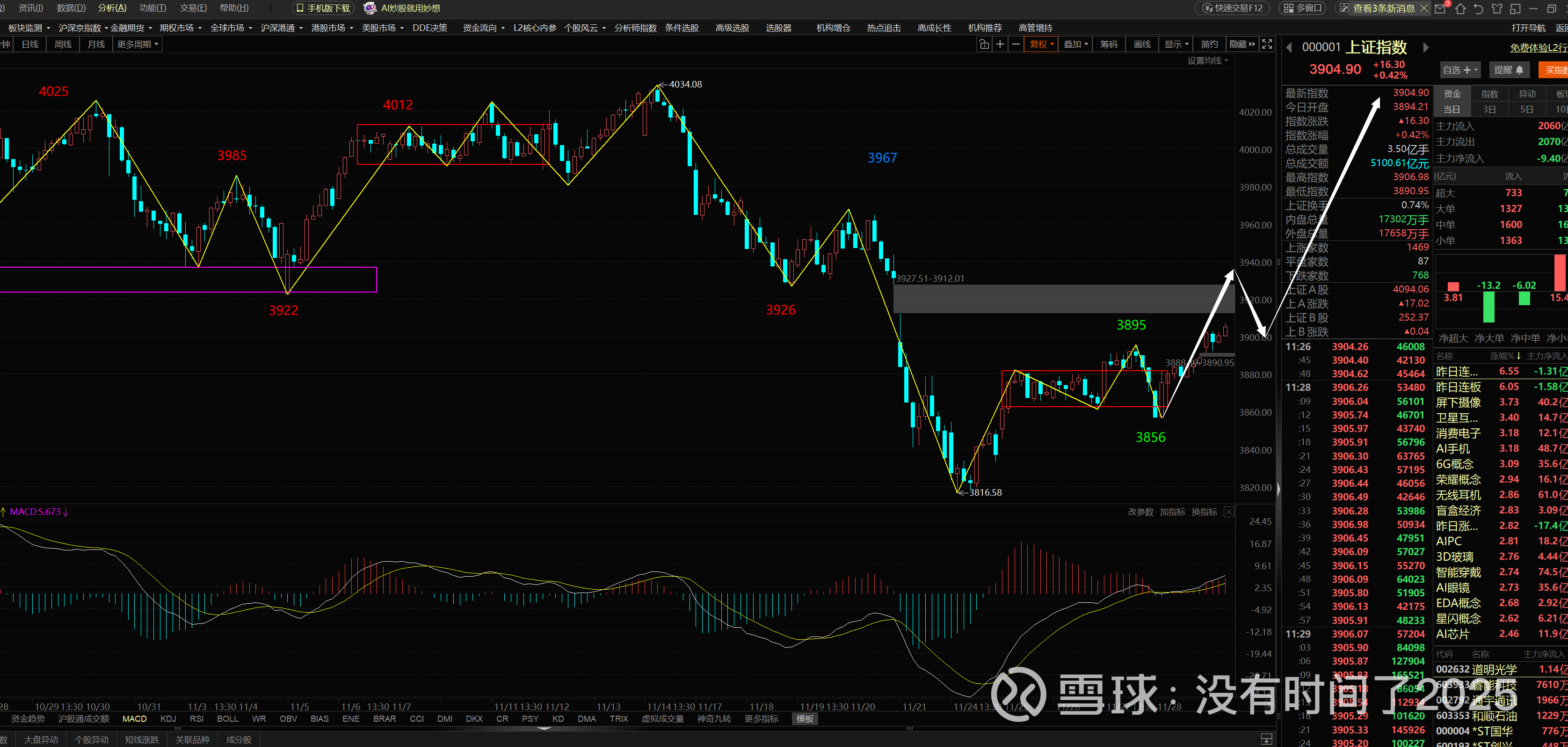Click the fullscreen expand chart icon

(x=1267, y=44)
